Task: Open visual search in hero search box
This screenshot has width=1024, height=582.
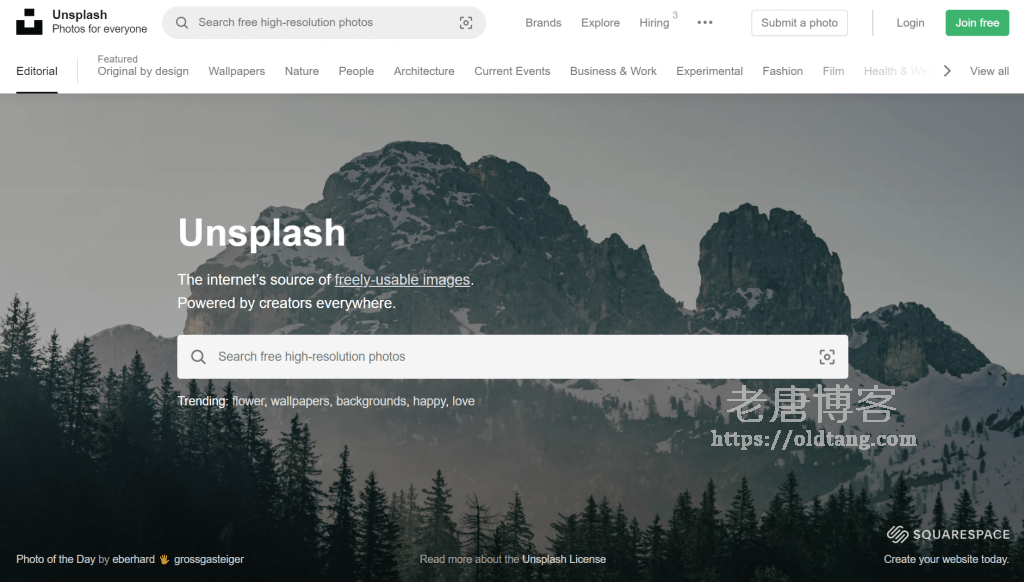Action: (x=826, y=357)
